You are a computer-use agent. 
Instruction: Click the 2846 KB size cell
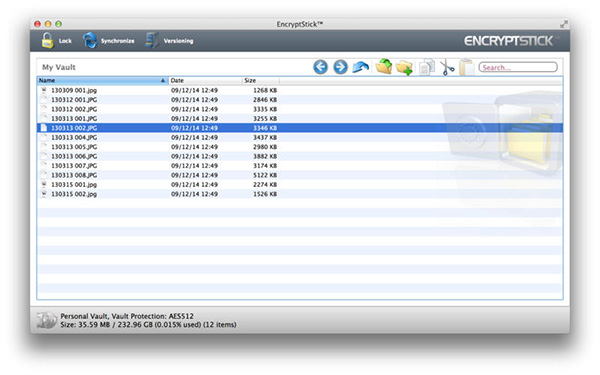tap(265, 99)
